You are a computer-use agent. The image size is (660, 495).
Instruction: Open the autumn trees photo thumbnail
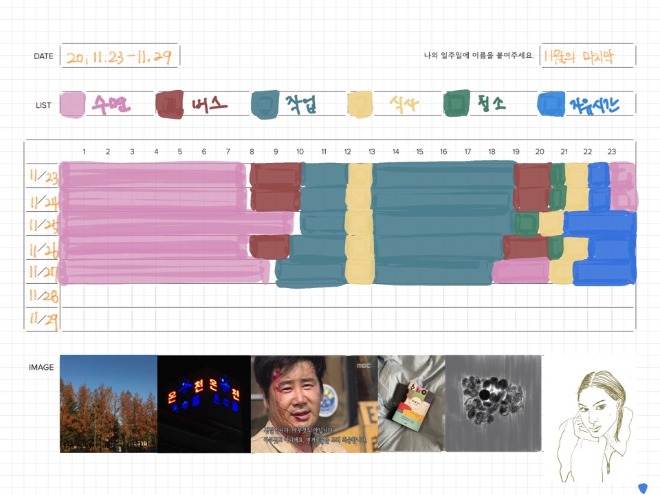point(109,404)
